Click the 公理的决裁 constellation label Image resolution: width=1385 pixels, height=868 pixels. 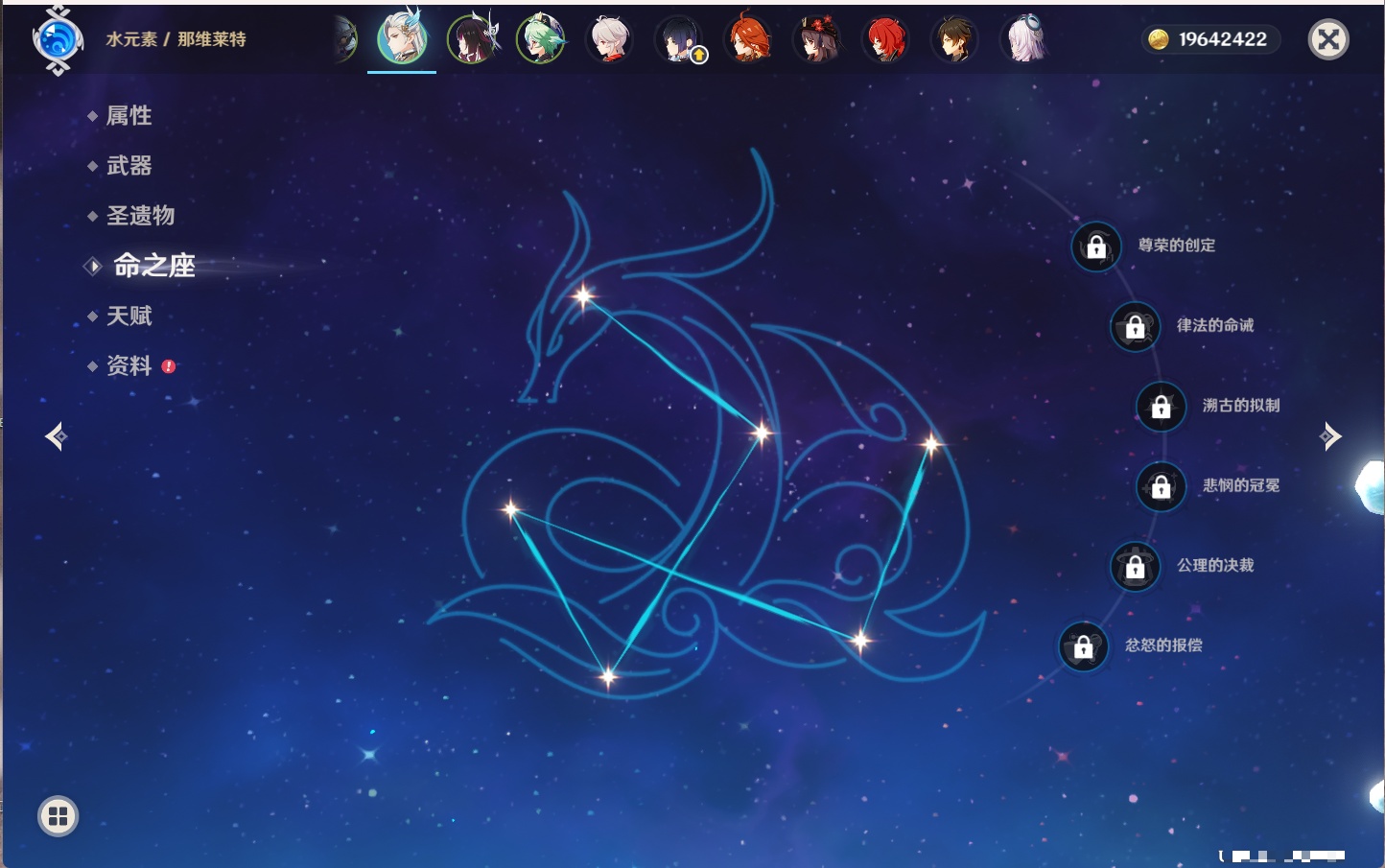point(1215,566)
